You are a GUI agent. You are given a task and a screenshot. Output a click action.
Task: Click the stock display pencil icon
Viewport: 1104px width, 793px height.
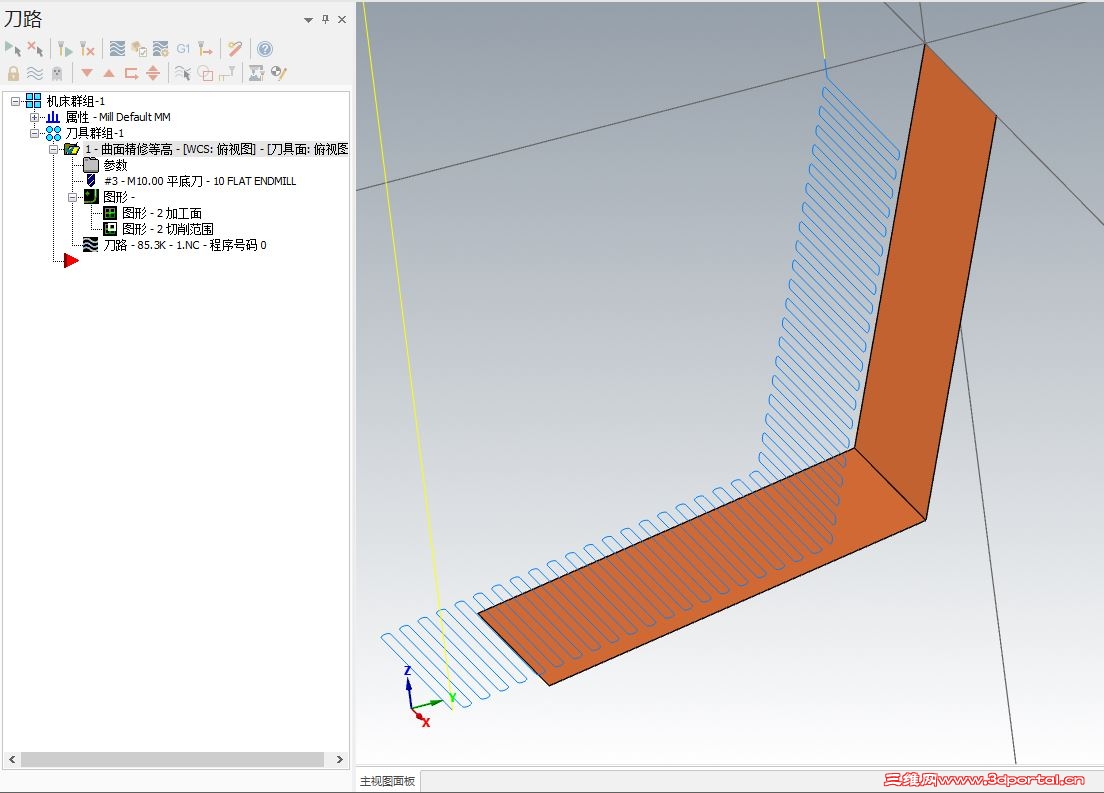279,73
